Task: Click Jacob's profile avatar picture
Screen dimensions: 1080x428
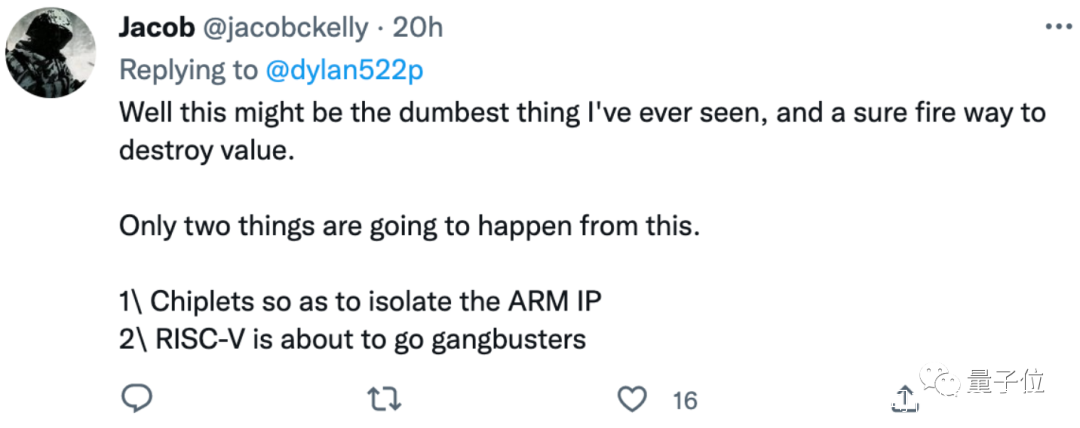Action: tap(51, 53)
